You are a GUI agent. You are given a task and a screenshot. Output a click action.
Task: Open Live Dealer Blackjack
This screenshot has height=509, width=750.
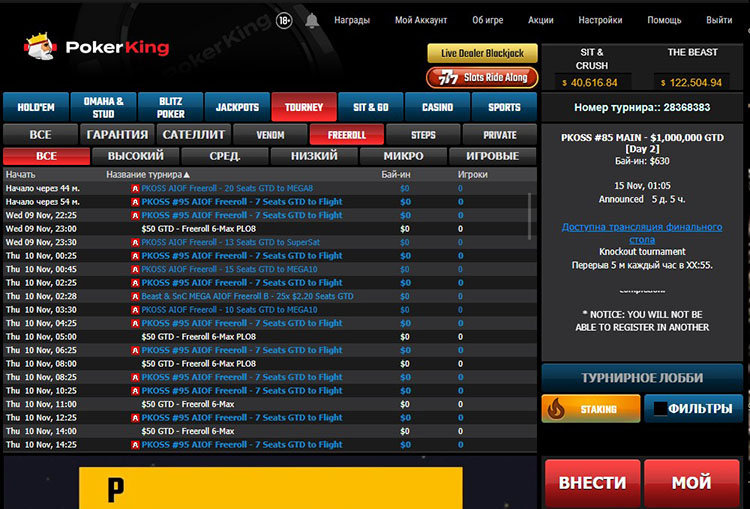pyautogui.click(x=482, y=53)
